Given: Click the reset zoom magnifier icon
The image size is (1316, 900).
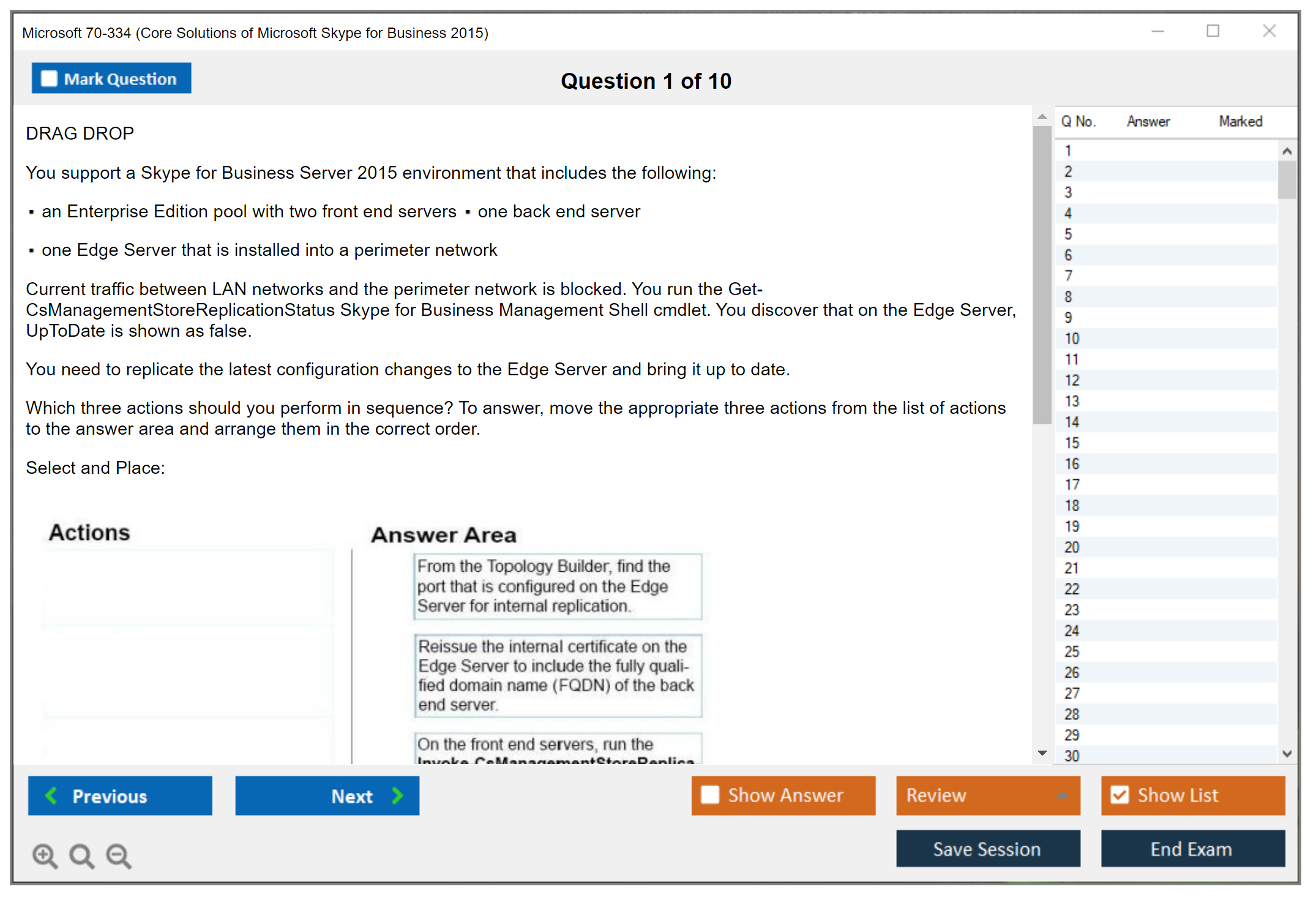Looking at the screenshot, I should [81, 856].
